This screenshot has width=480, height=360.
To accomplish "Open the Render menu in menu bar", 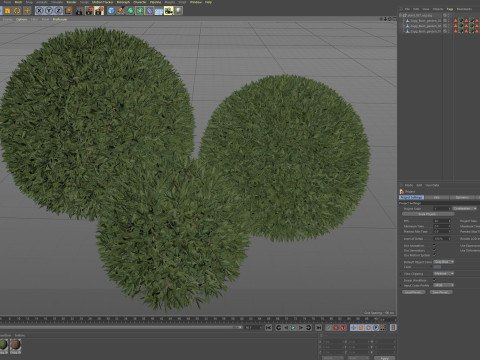I will point(71,2).
